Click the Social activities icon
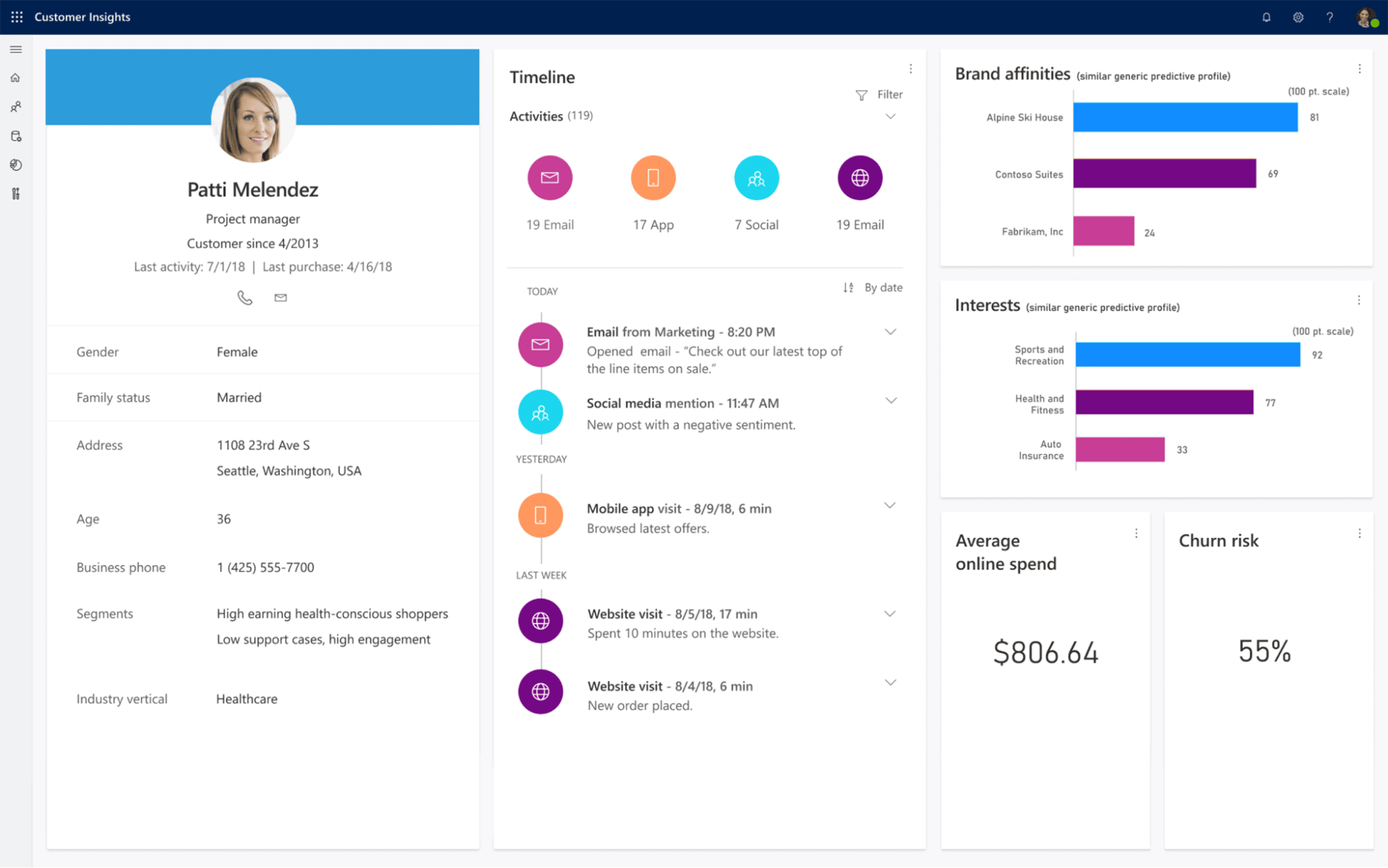1388x868 pixels. [x=755, y=177]
